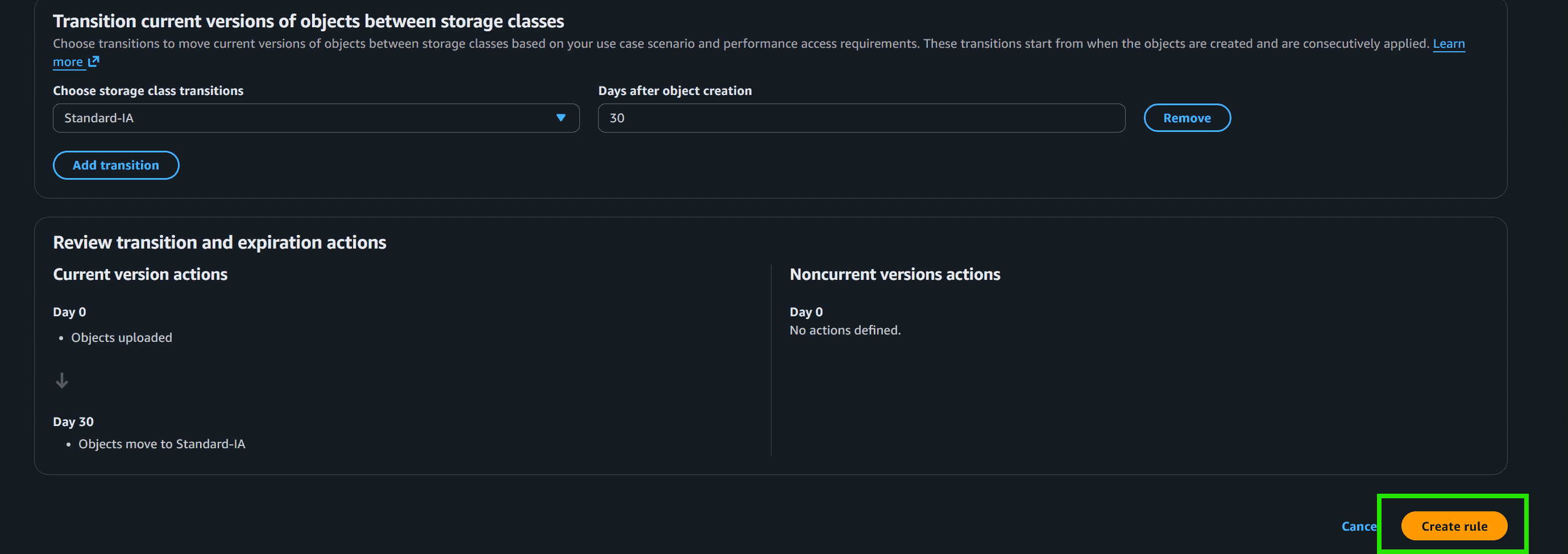Cancel the lifecycle rule creation
The image size is (1568, 554).
[1359, 526]
